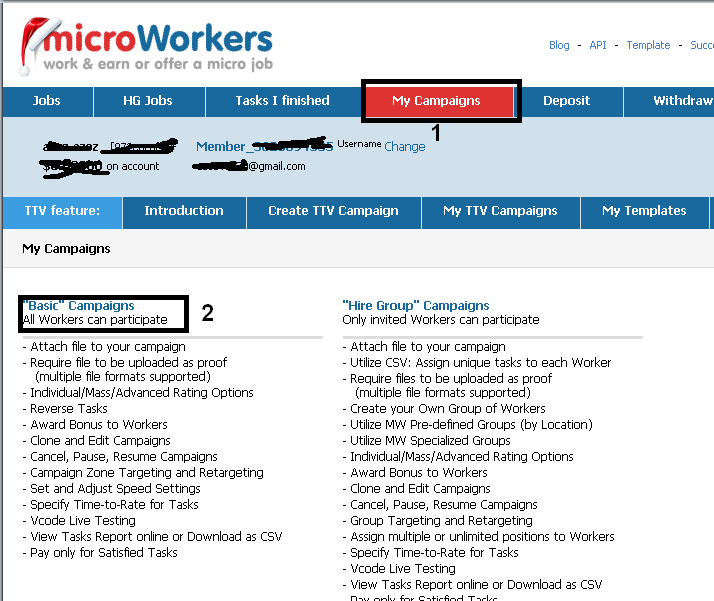The image size is (714, 601).
Task: Open "Hire Group" Campaigns link
Action: click(416, 306)
